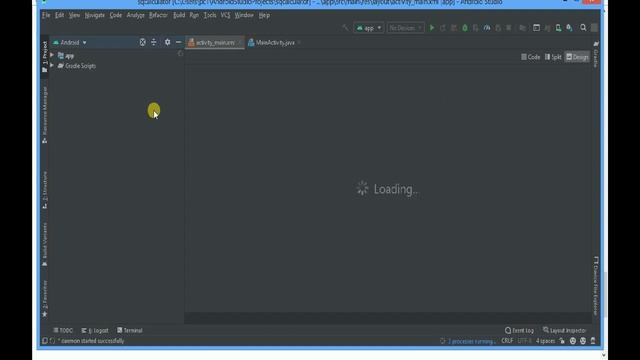640x360 pixels.
Task: Switch editor to Design view
Action: 577,57
